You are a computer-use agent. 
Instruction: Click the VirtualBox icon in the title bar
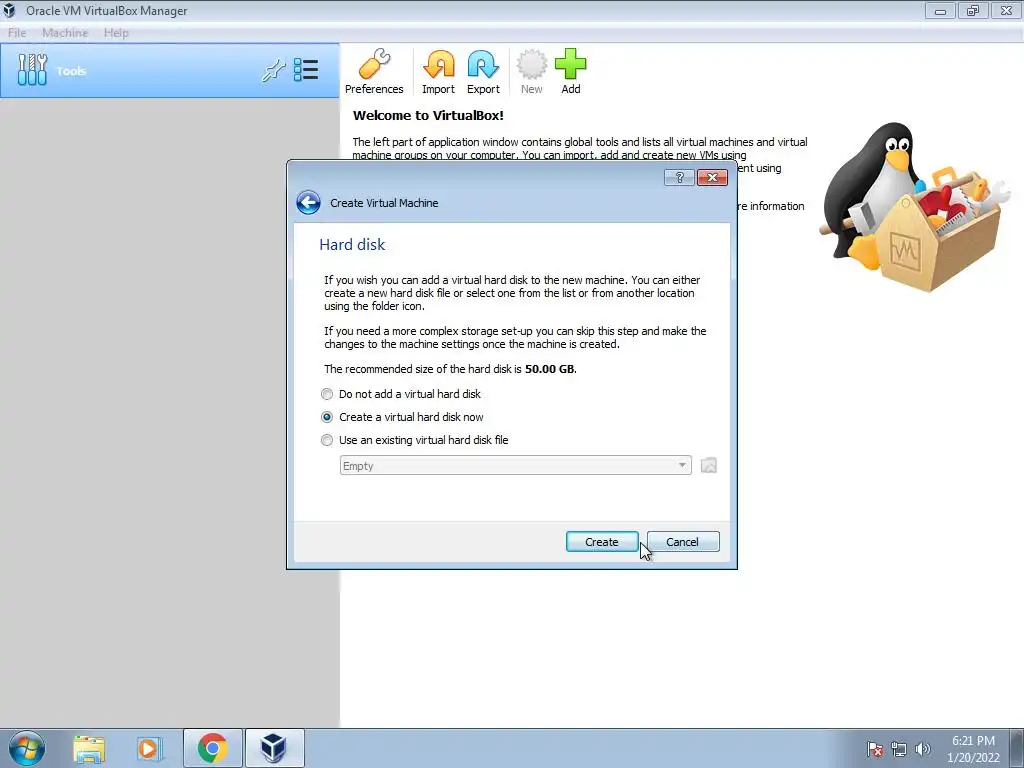pyautogui.click(x=10, y=10)
